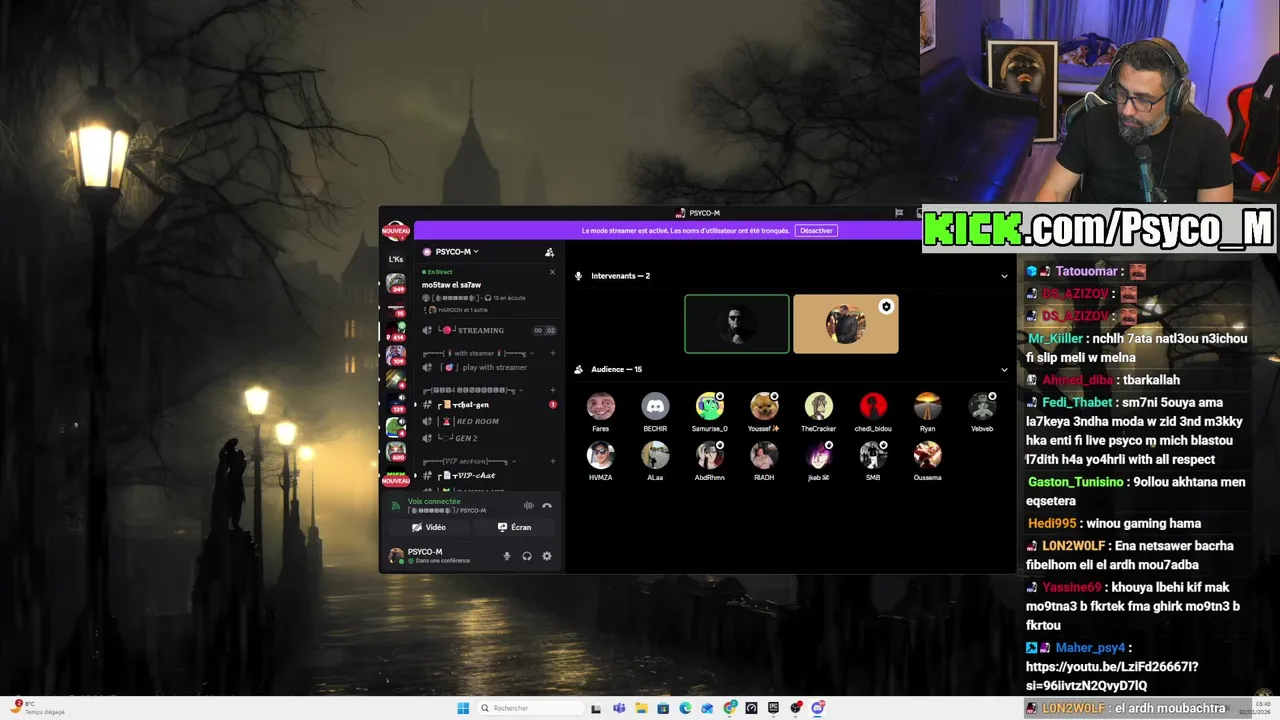The image size is (1280, 720).
Task: Disconnect from voice with hang-up icon
Action: pyautogui.click(x=547, y=506)
